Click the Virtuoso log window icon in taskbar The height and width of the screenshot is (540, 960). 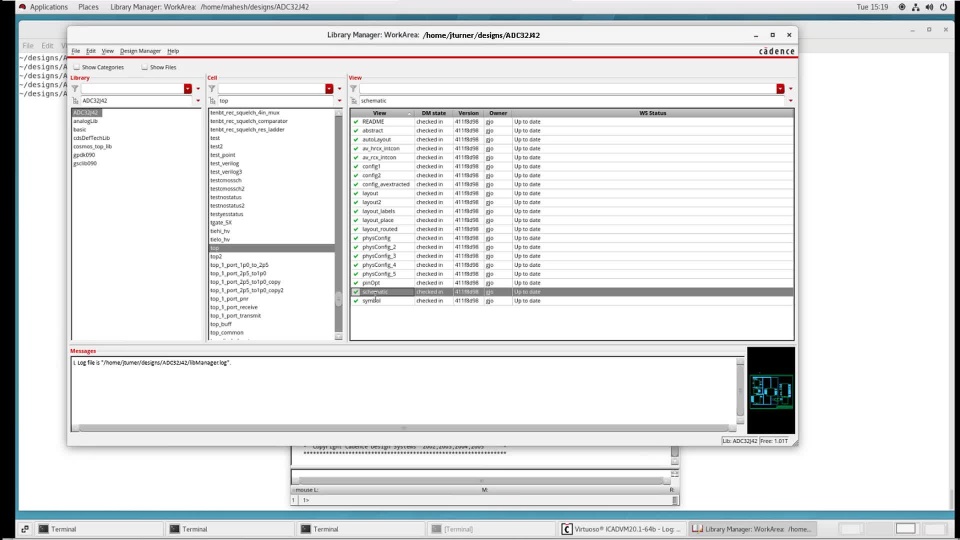(567, 529)
